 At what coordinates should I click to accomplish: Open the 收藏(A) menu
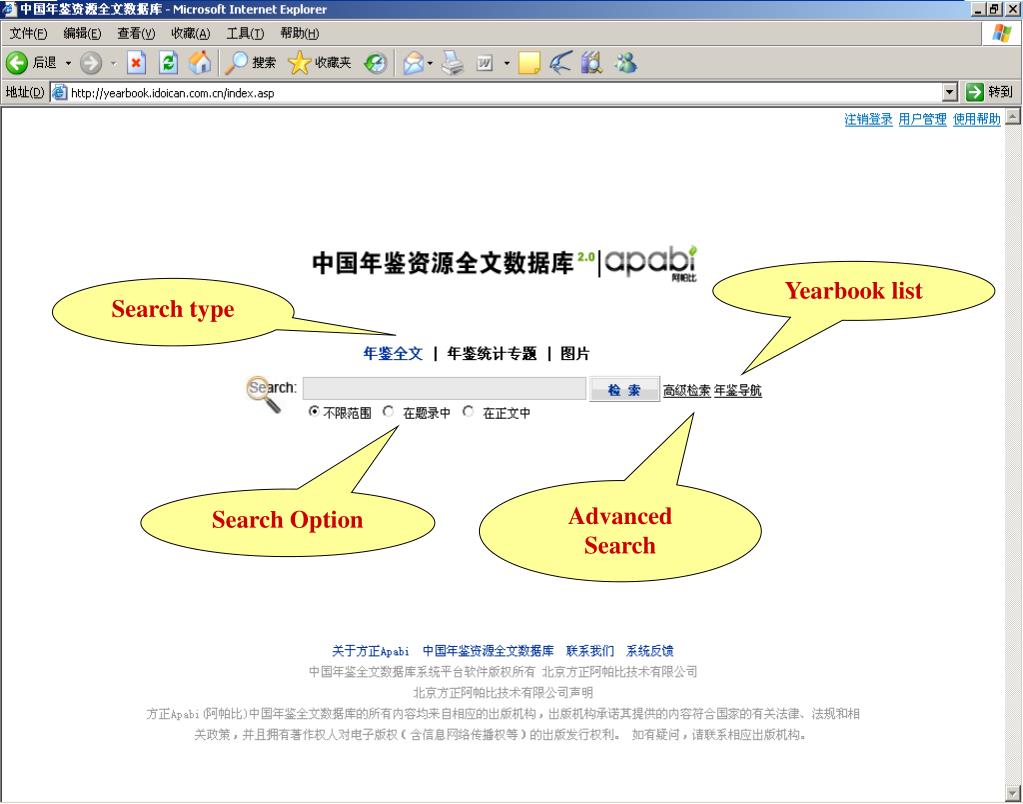point(191,33)
